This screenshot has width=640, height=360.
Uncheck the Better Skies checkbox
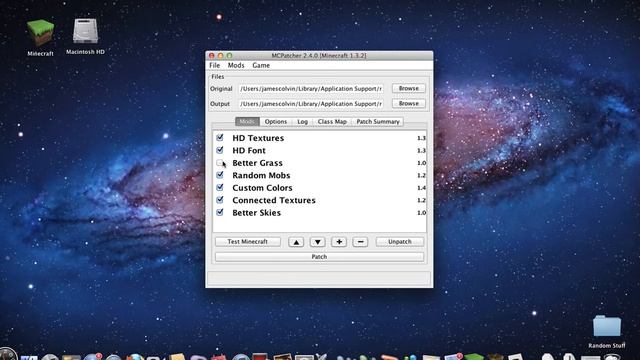[x=220, y=212]
